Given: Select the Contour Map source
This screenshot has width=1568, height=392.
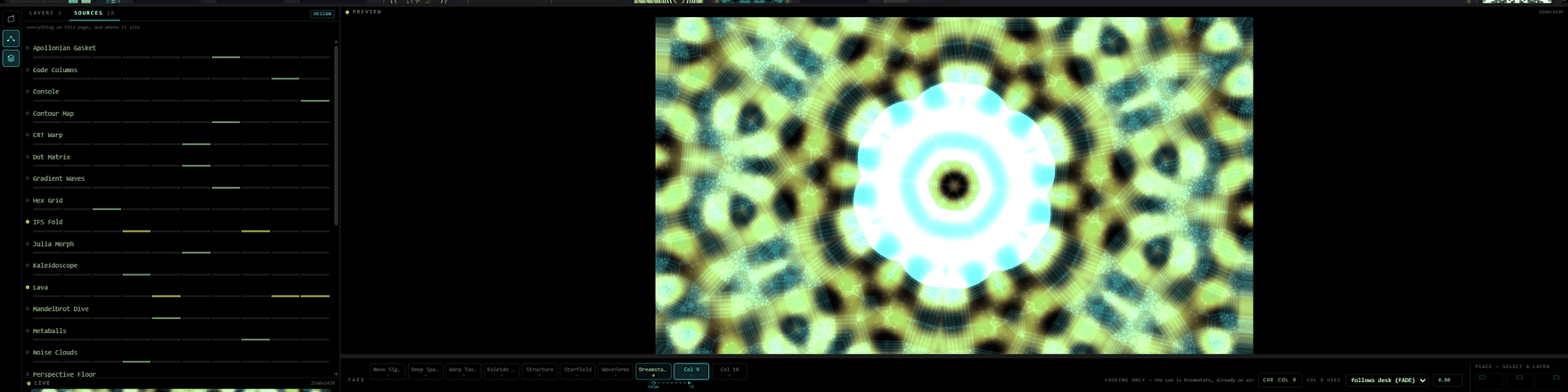Looking at the screenshot, I should pyautogui.click(x=53, y=113).
